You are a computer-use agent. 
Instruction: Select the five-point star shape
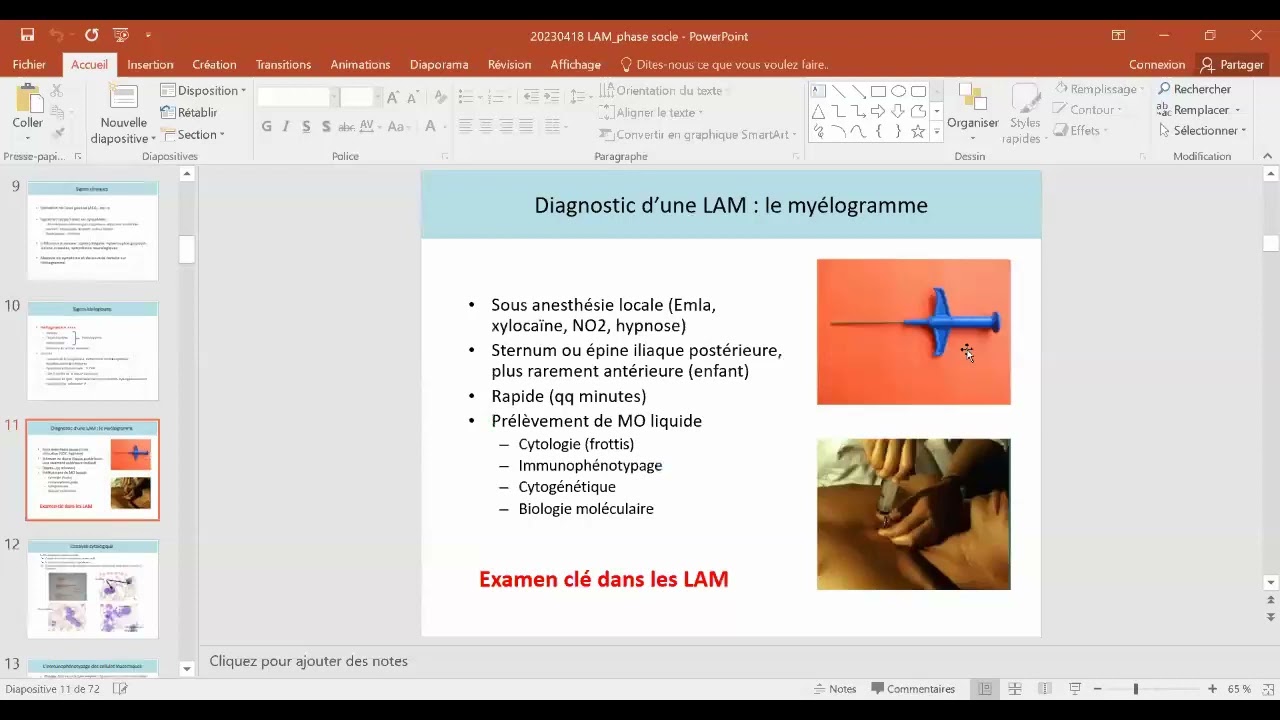click(918, 131)
